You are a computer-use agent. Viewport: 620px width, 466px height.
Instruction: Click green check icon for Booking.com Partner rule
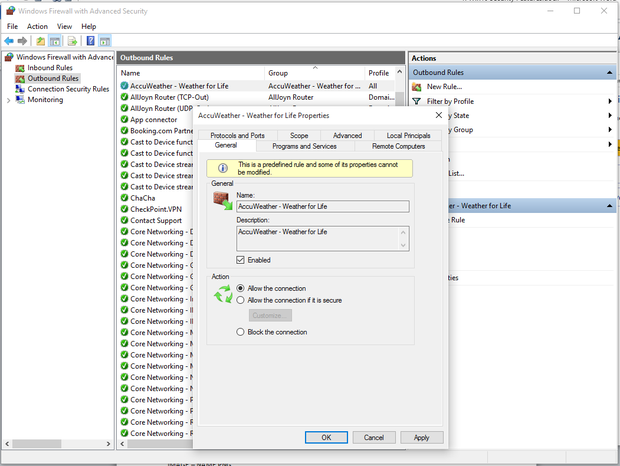(124, 130)
